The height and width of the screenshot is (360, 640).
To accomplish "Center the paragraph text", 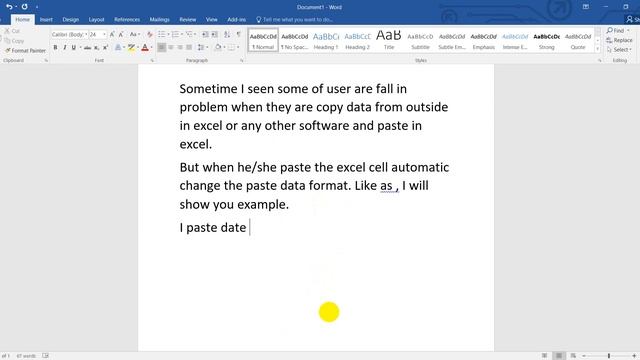I will coord(171,48).
